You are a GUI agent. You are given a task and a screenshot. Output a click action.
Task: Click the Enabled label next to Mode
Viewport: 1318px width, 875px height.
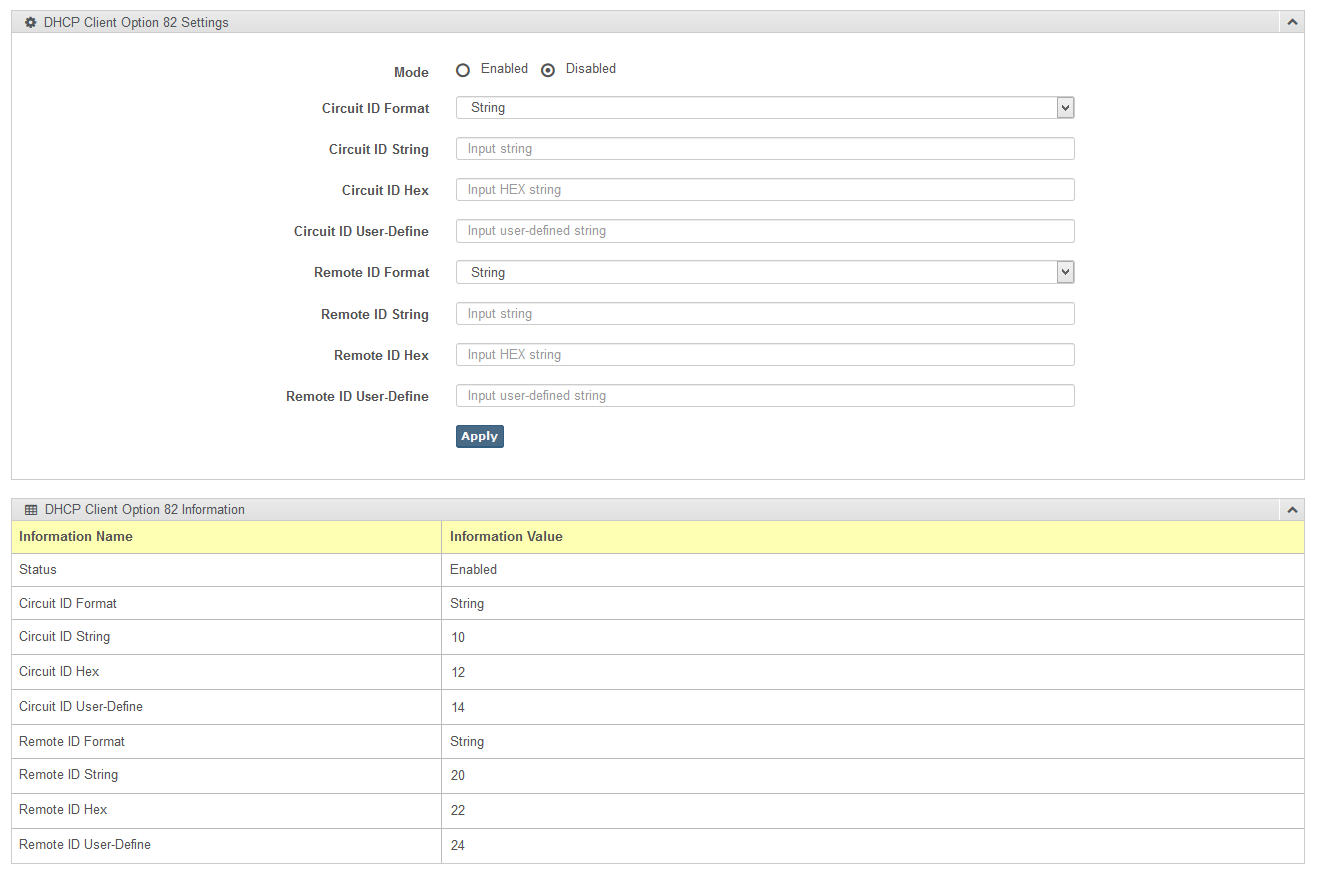(504, 69)
